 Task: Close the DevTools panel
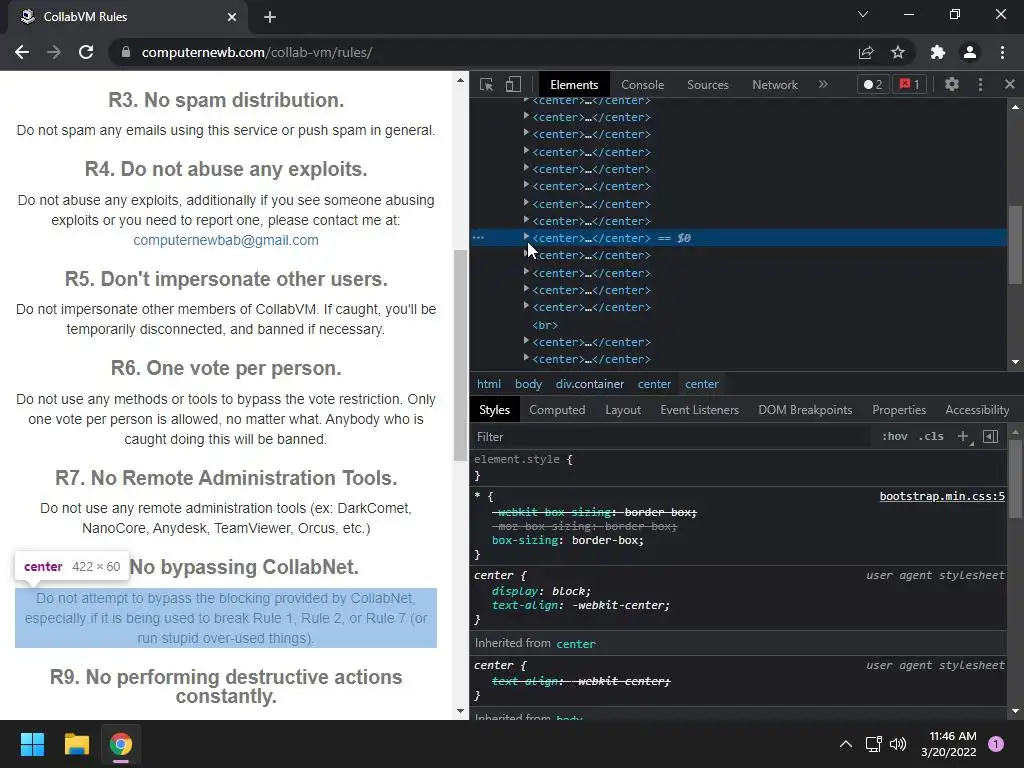click(x=1010, y=84)
